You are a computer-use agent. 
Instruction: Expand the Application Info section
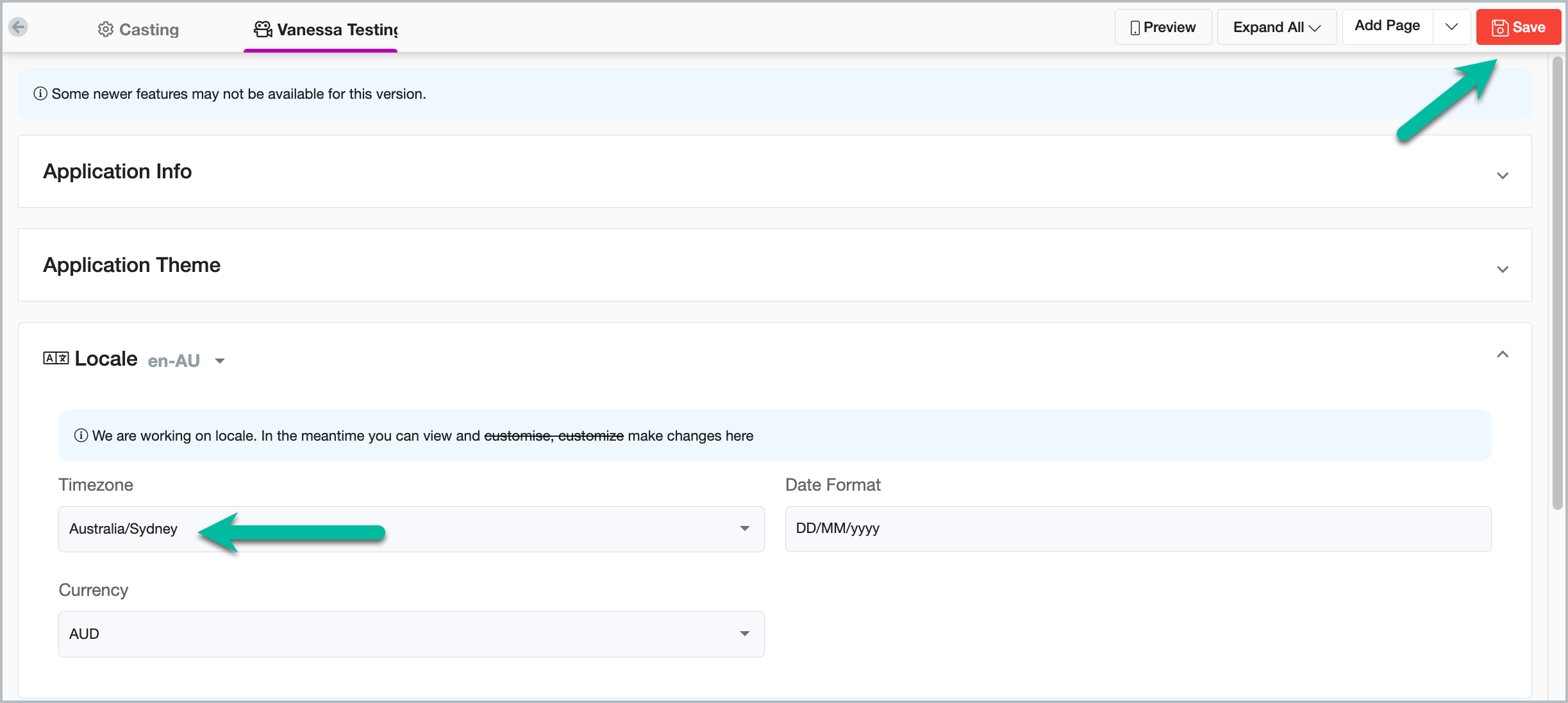coord(1502,176)
